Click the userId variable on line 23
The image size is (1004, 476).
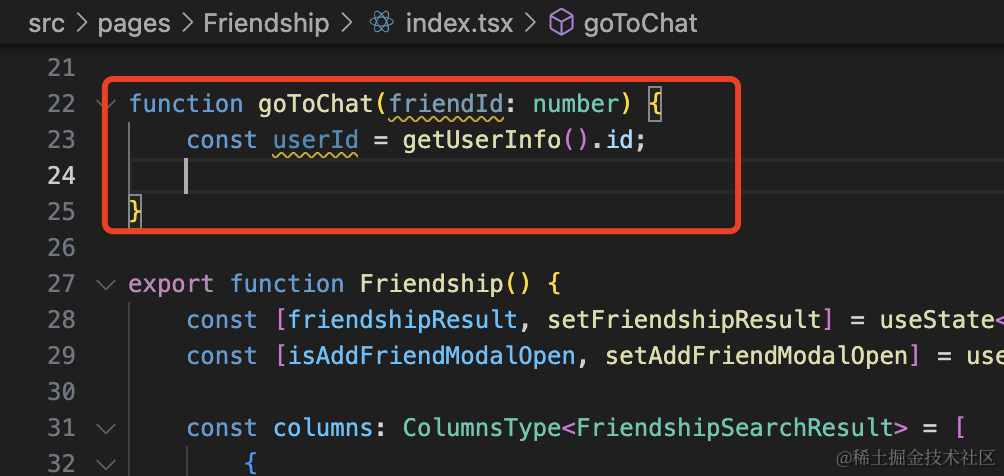[x=315, y=140]
